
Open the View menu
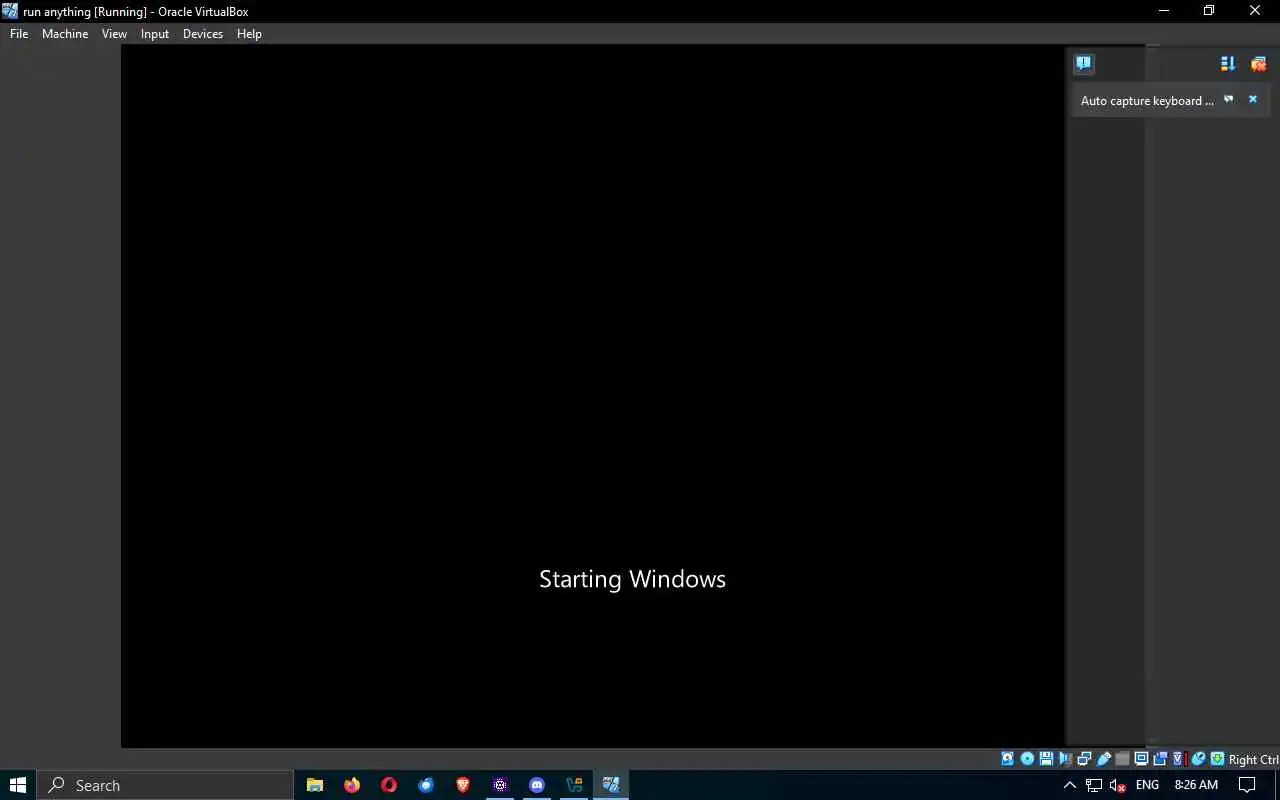(114, 33)
